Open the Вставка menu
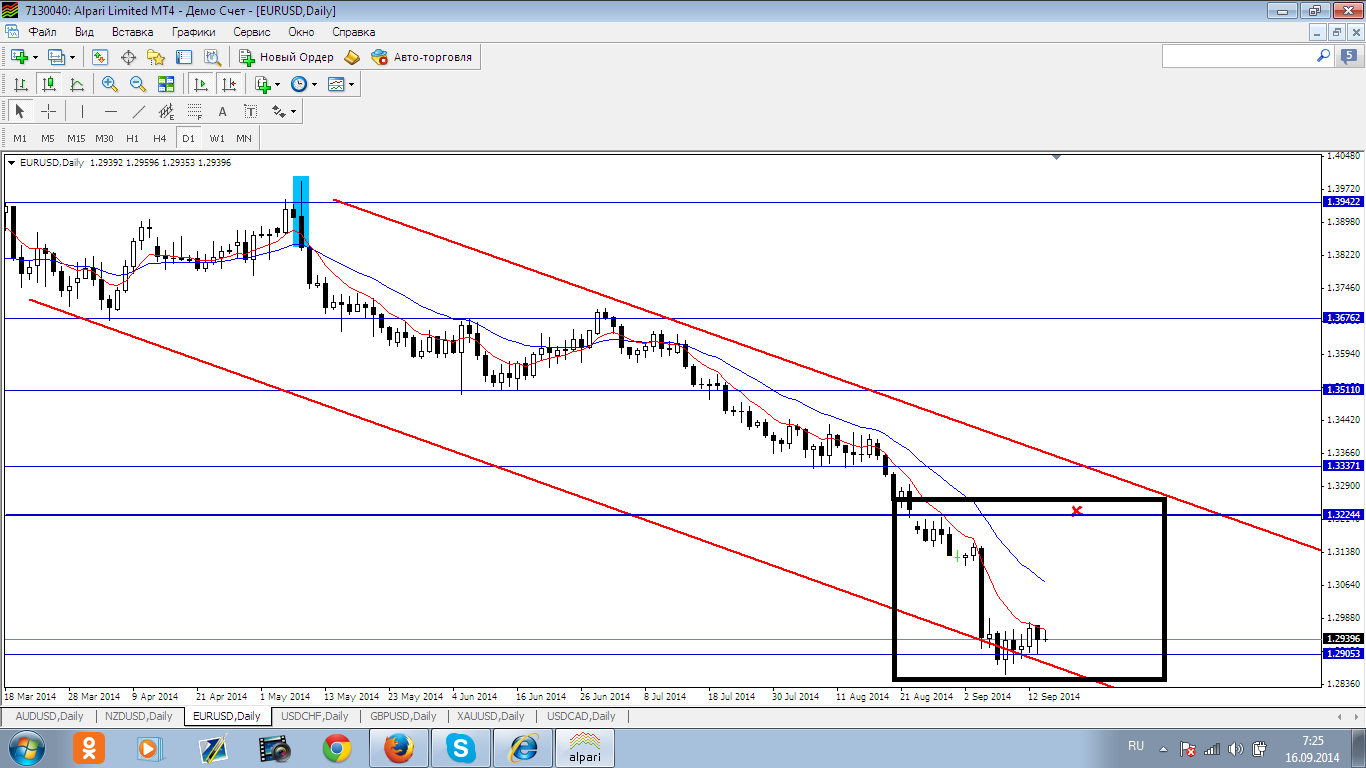The image size is (1366, 768). (x=132, y=32)
